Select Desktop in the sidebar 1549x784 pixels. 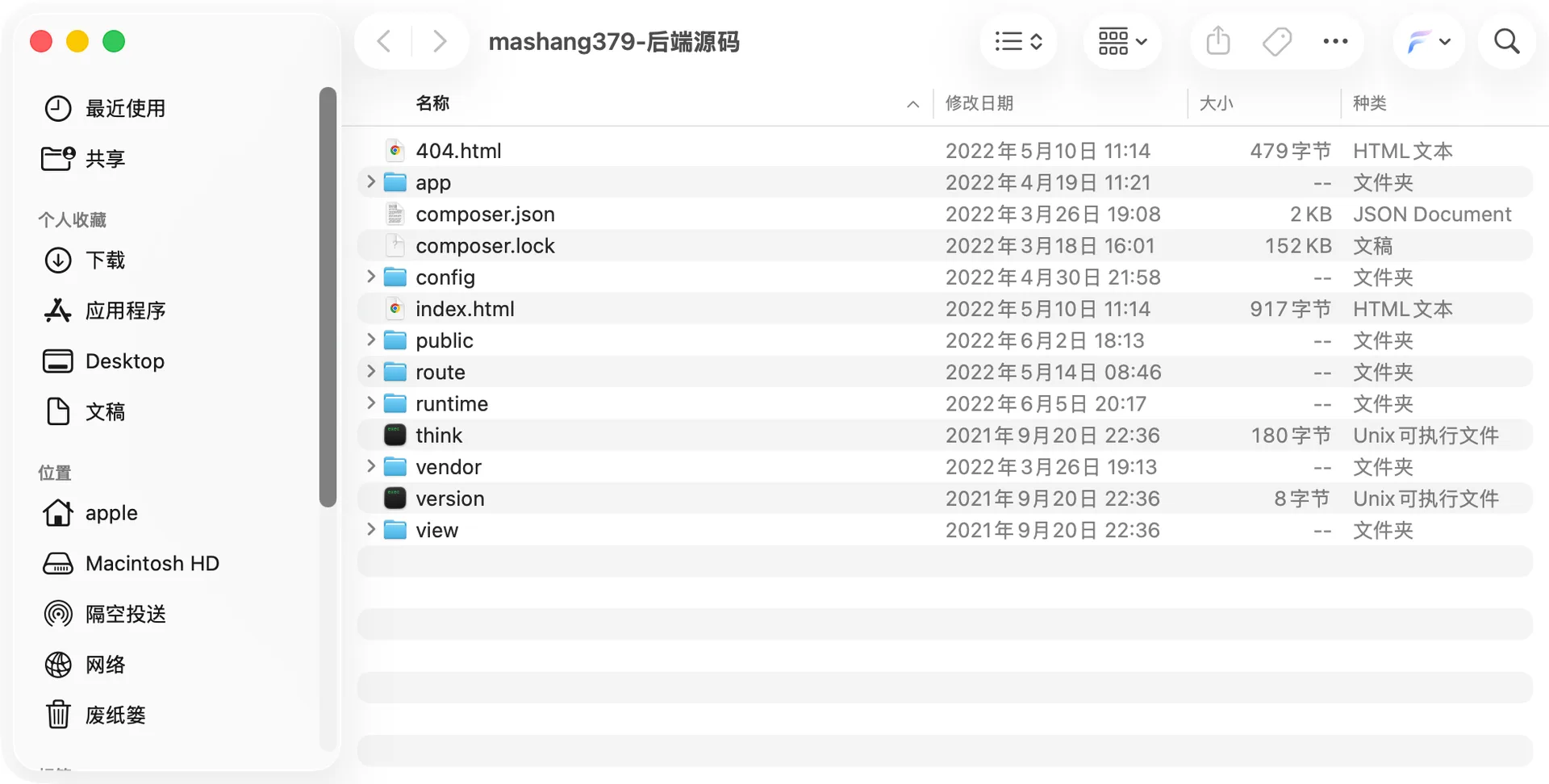click(x=103, y=361)
